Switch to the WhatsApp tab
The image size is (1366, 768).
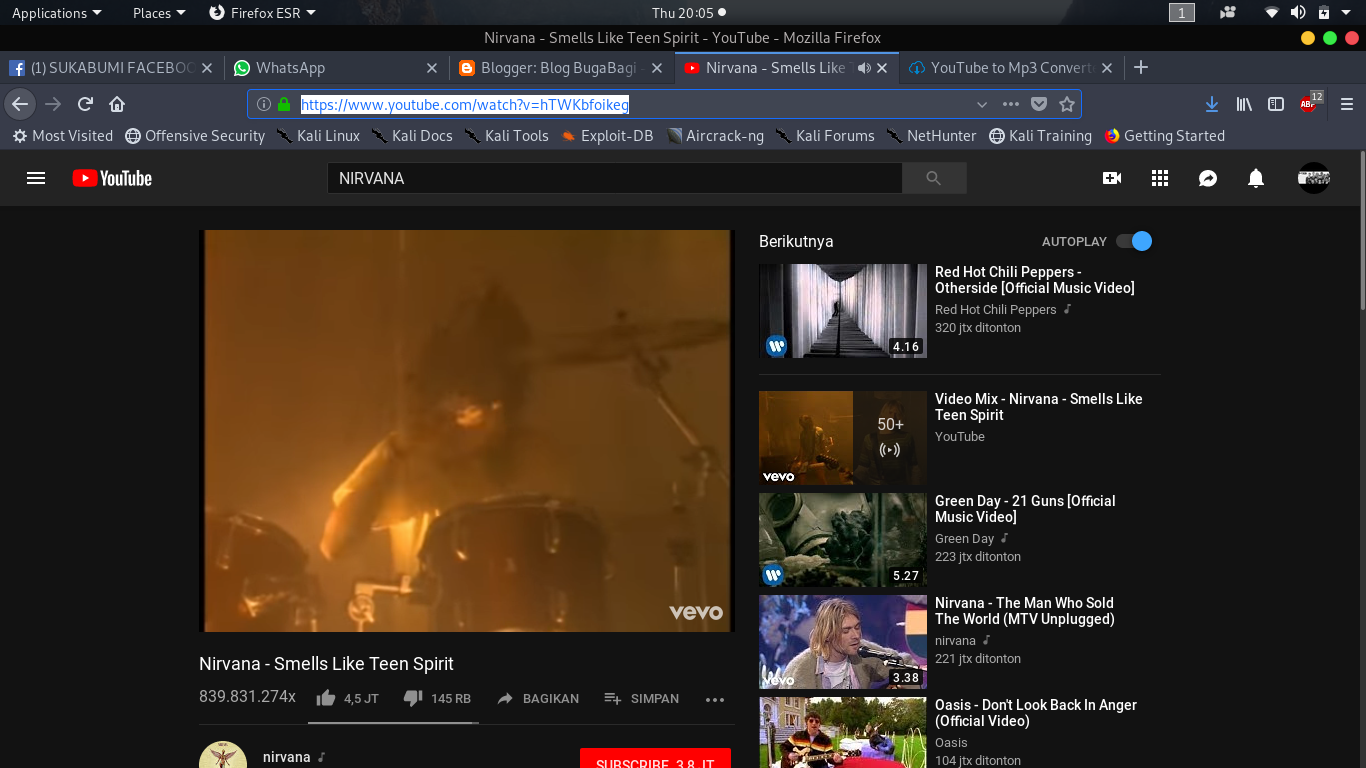point(335,68)
